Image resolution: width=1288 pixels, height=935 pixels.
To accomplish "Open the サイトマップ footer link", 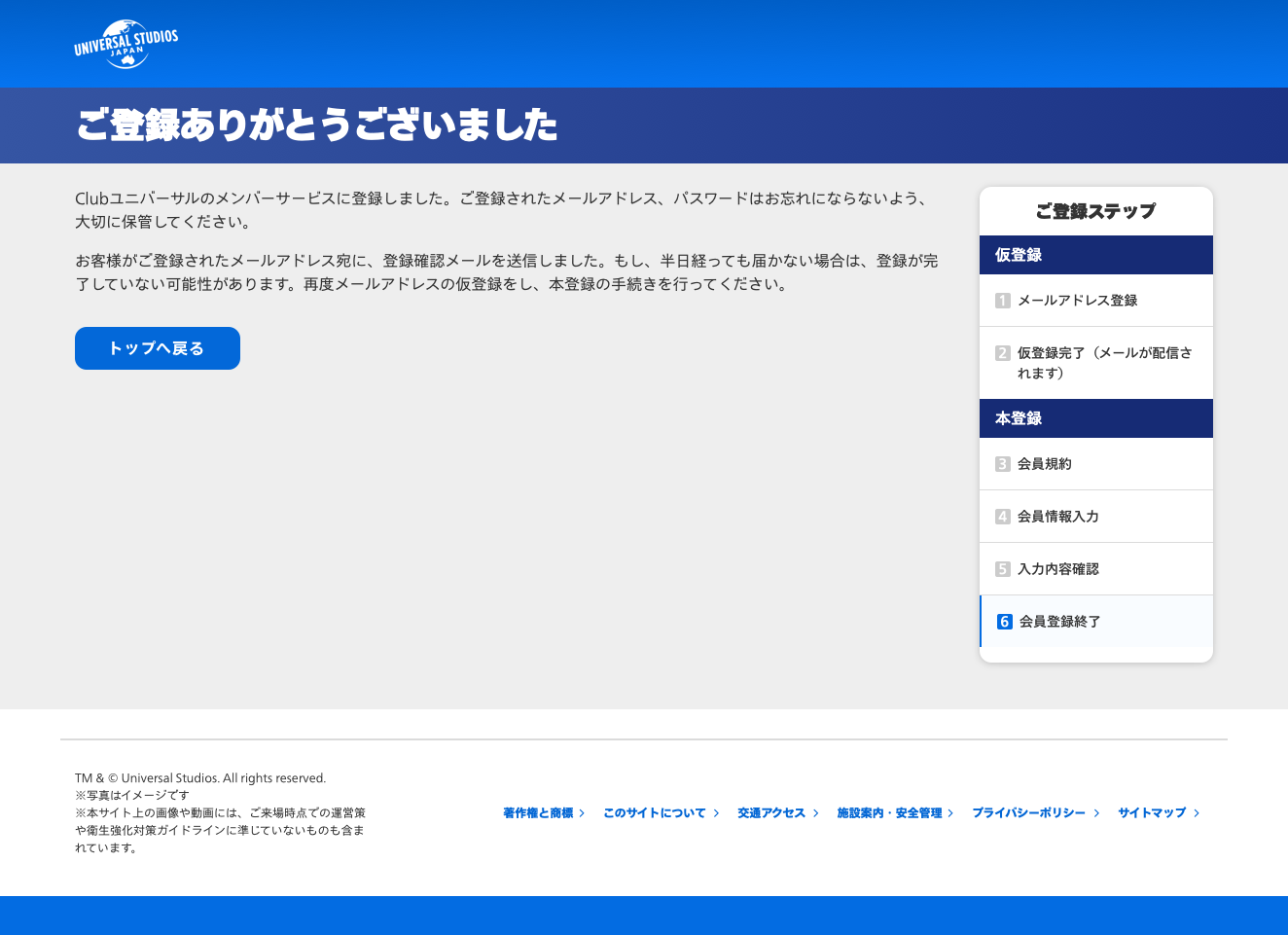I will click(x=1159, y=813).
